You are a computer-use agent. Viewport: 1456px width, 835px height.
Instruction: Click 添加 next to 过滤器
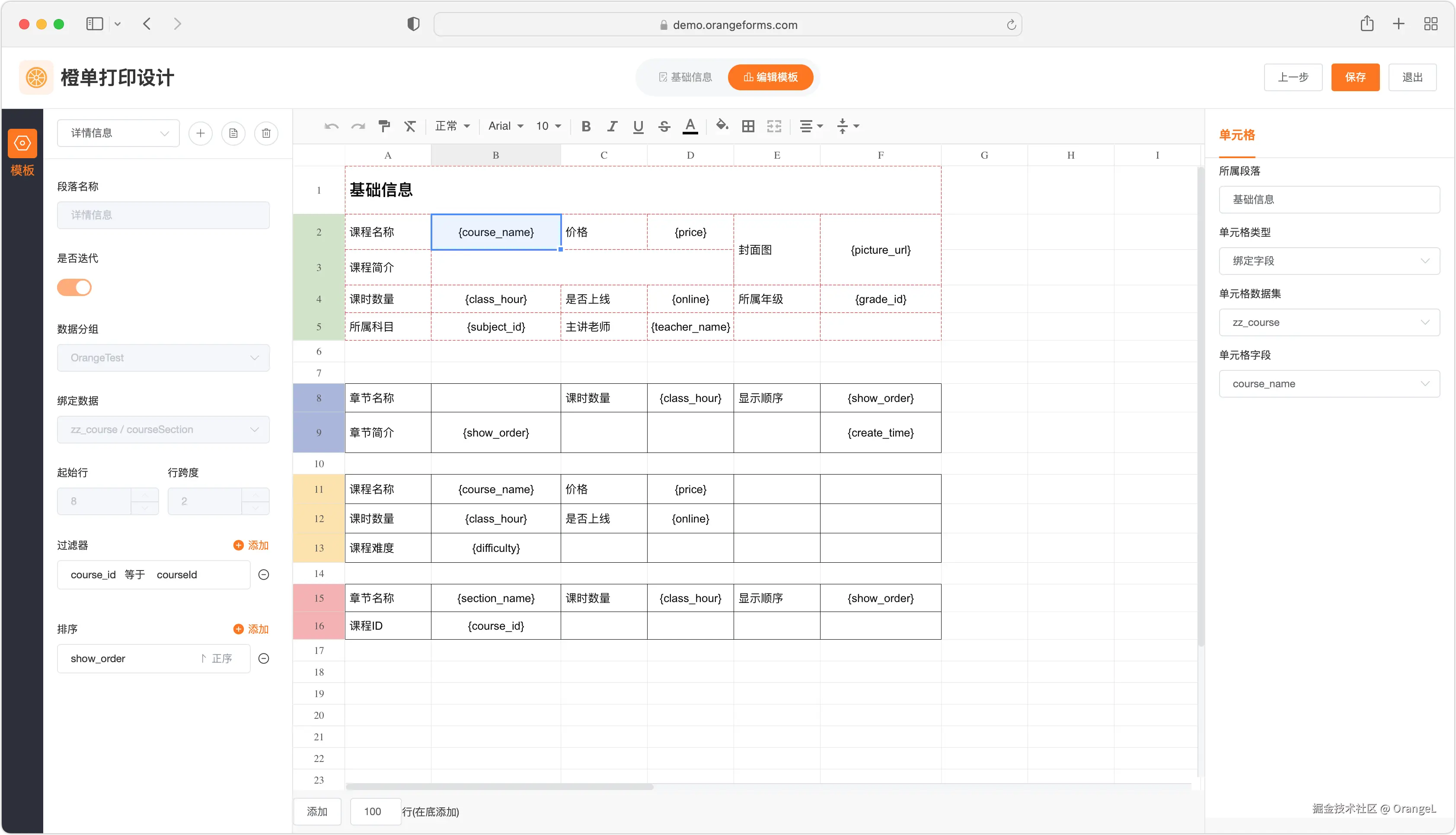[x=251, y=545]
